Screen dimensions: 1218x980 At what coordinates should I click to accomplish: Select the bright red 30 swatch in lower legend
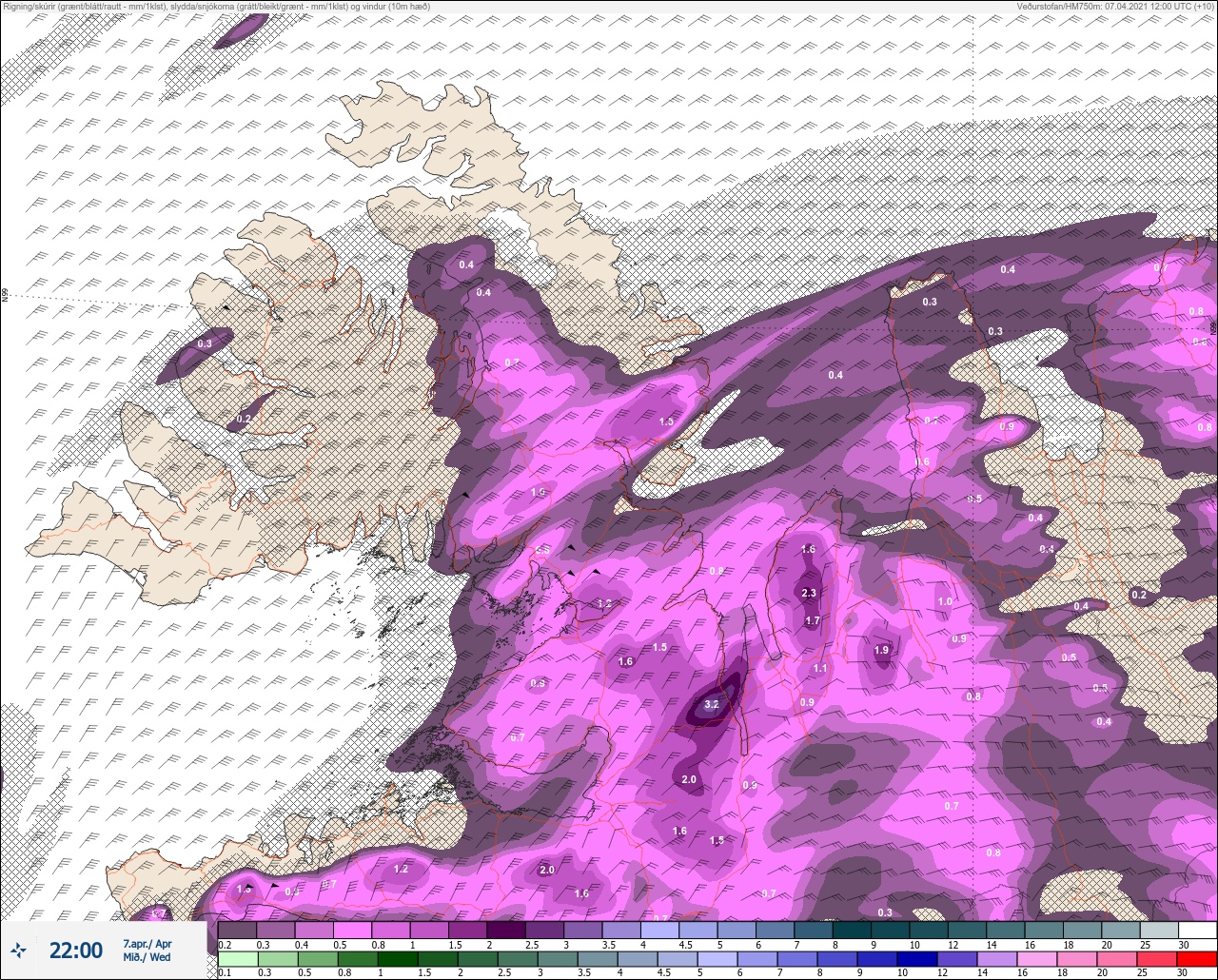click(x=1197, y=958)
